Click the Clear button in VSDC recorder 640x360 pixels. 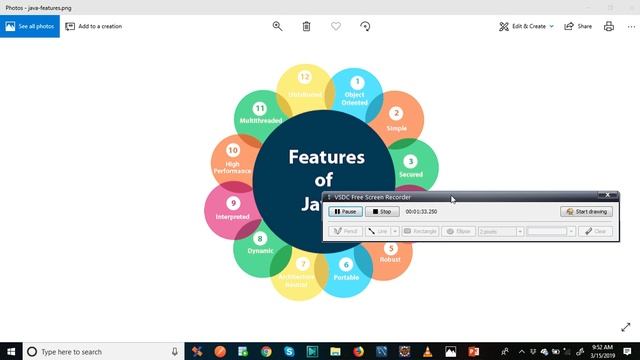pos(596,231)
